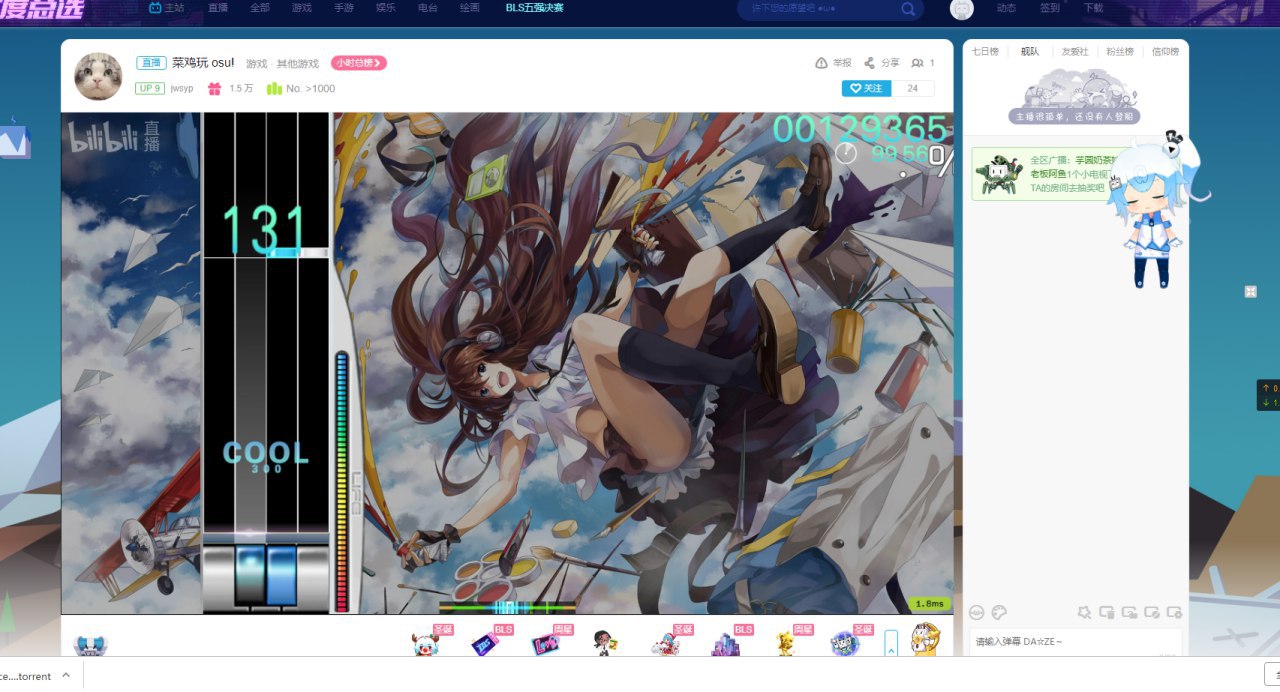Open the 直播 item in top navigation
This screenshot has width=1280, height=692.
[218, 8]
